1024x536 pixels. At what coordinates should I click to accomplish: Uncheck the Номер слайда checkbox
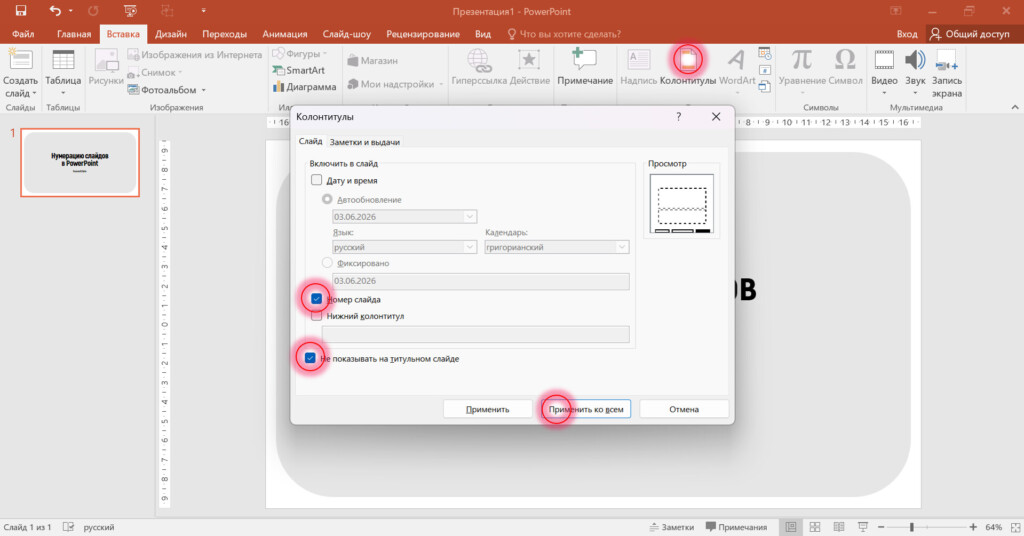(317, 299)
